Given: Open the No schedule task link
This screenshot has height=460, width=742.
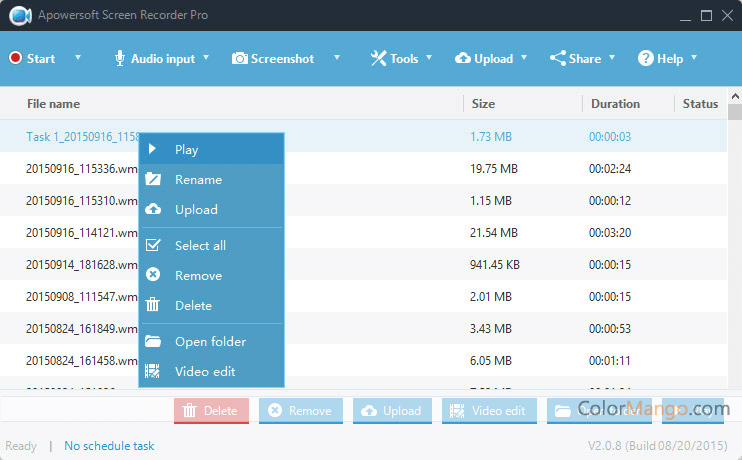Looking at the screenshot, I should [109, 446].
